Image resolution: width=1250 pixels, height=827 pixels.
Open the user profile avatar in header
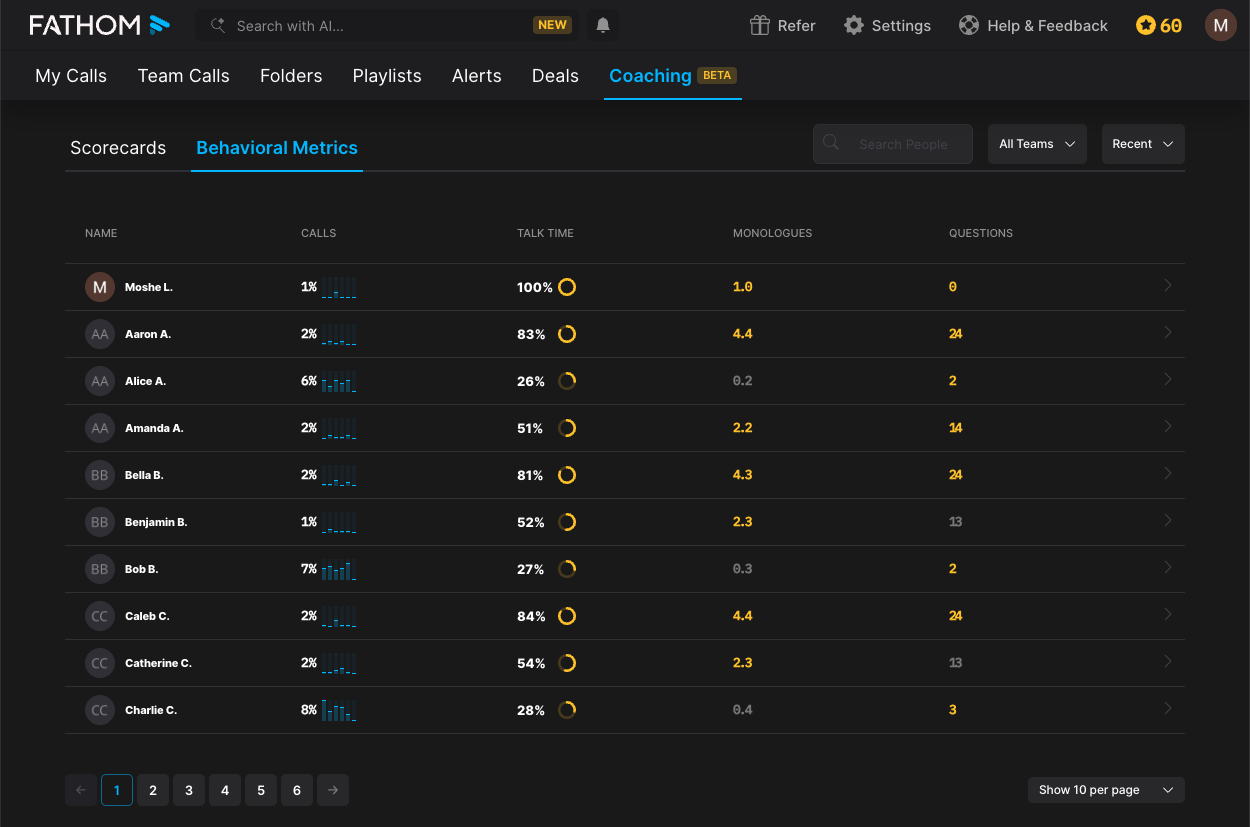click(1220, 25)
